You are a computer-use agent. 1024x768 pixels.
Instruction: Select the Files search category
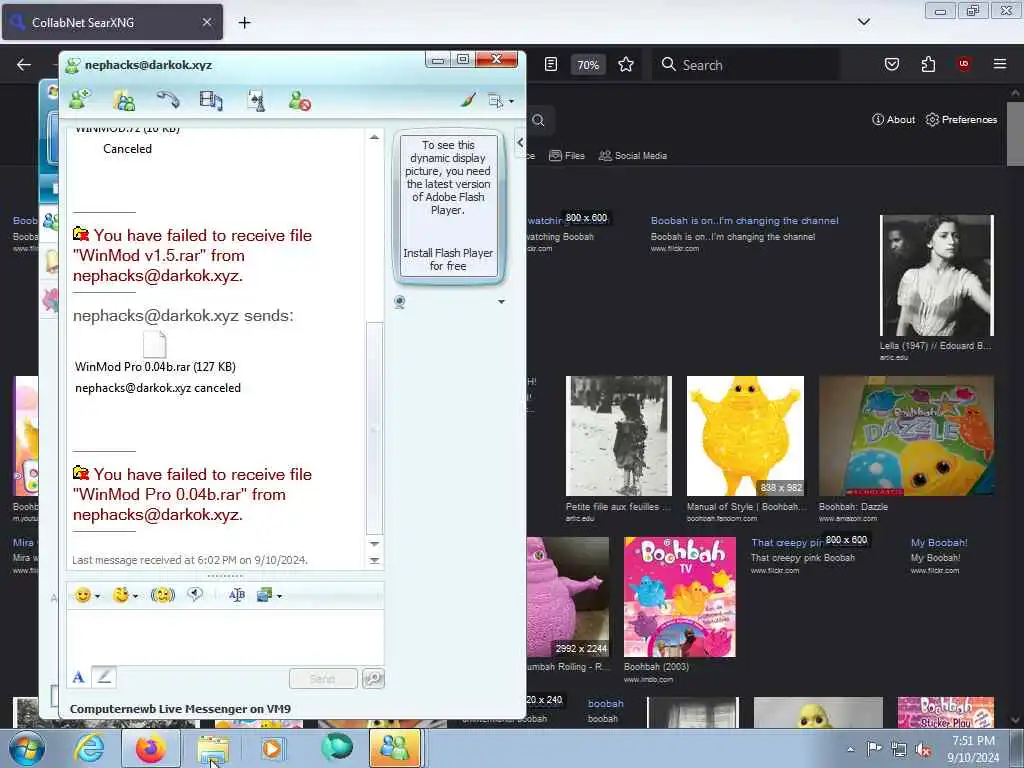tap(567, 155)
